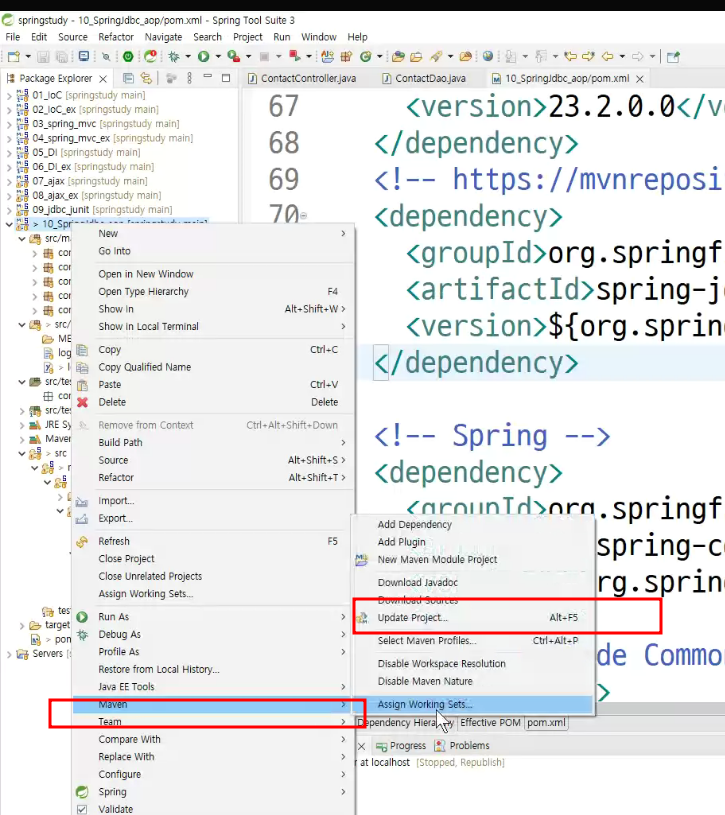The image size is (725, 815).
Task: Collapse the 10_SpringJdbc_aop project node
Action: [x=9, y=225]
